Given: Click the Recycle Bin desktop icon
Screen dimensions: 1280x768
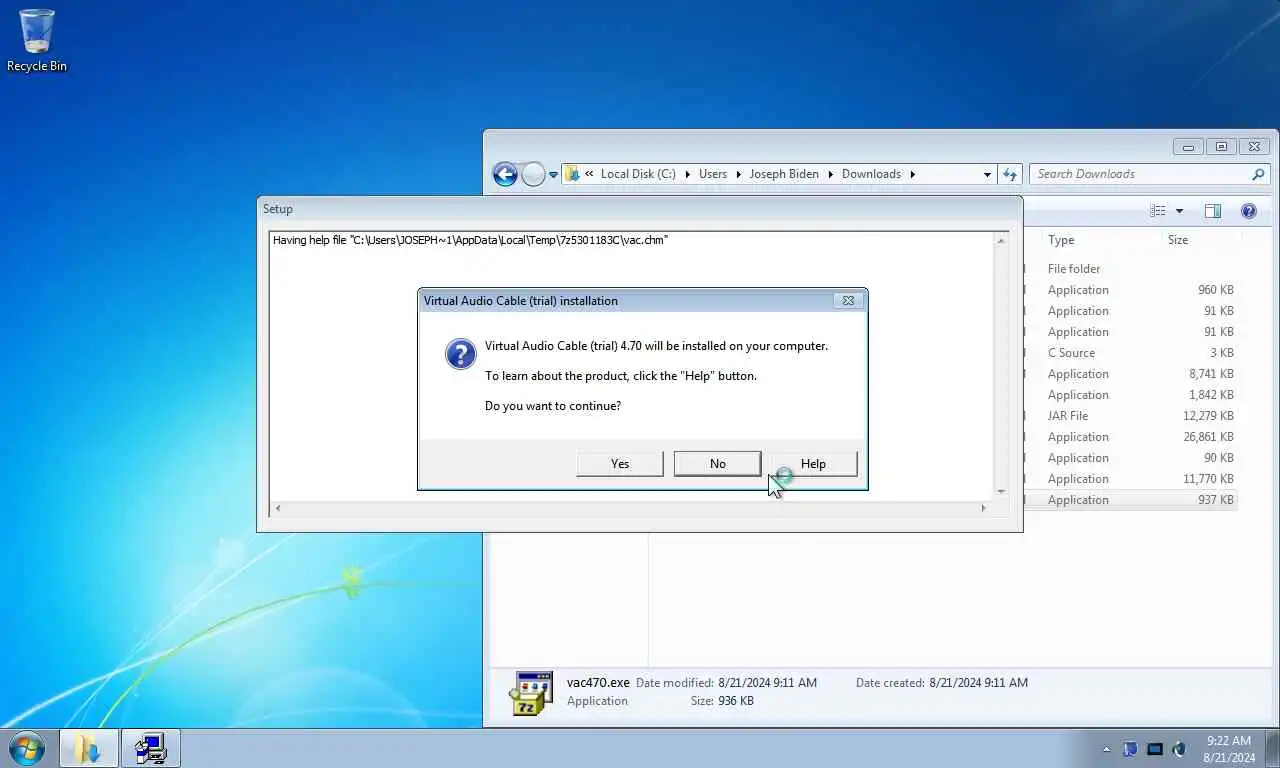Looking at the screenshot, I should click(37, 40).
